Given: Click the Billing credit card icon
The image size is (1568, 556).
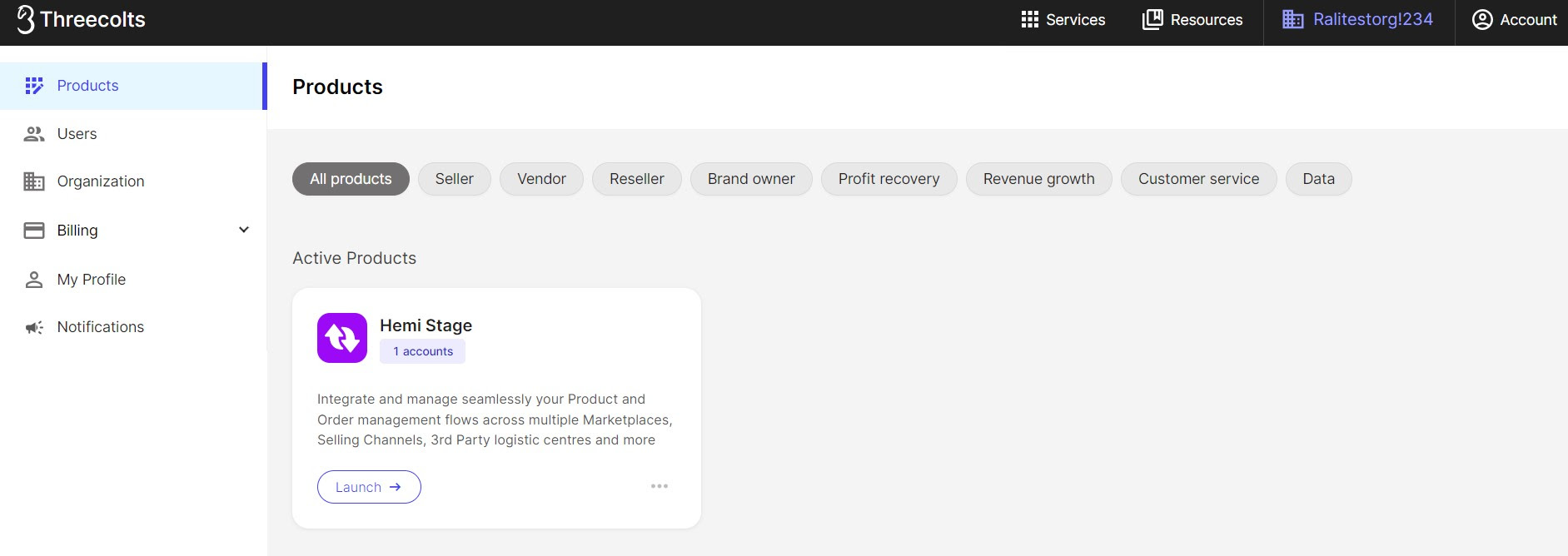Looking at the screenshot, I should click(x=34, y=231).
